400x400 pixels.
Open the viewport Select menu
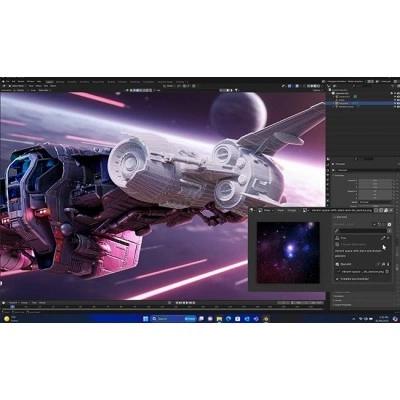coord(39,86)
